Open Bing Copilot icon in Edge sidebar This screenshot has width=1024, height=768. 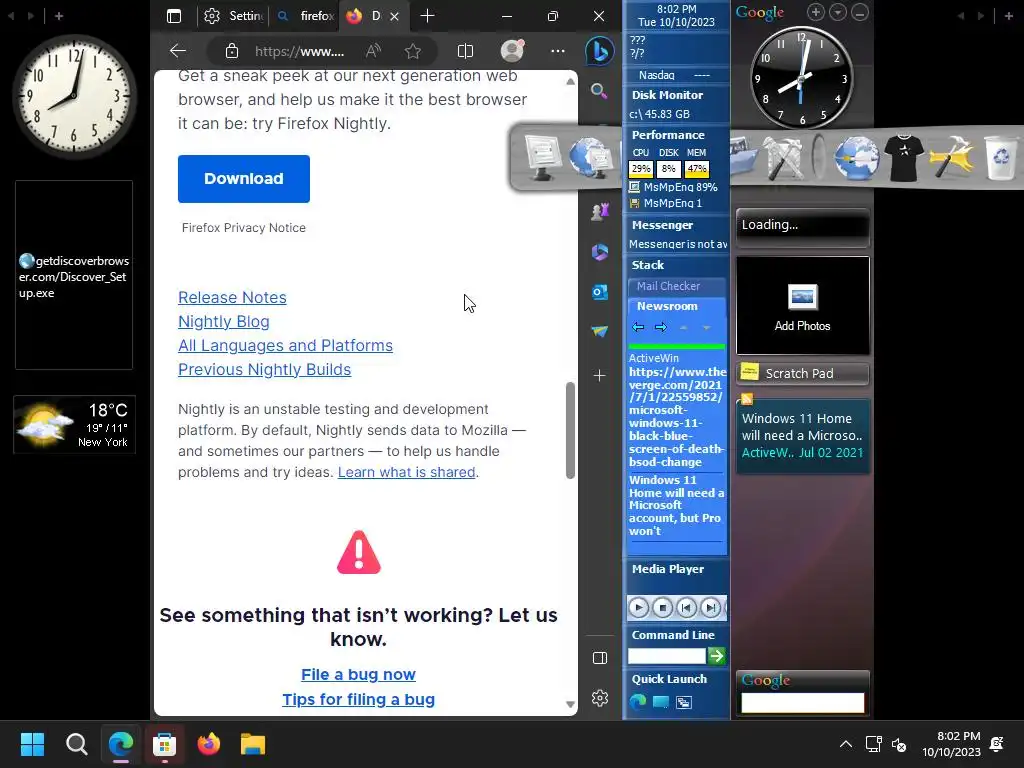click(x=600, y=51)
